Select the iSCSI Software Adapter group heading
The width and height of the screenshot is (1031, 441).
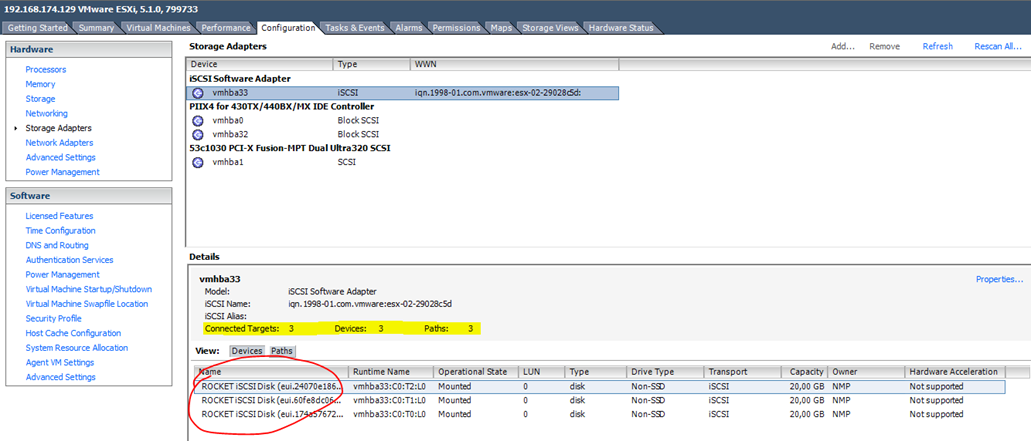click(240, 79)
